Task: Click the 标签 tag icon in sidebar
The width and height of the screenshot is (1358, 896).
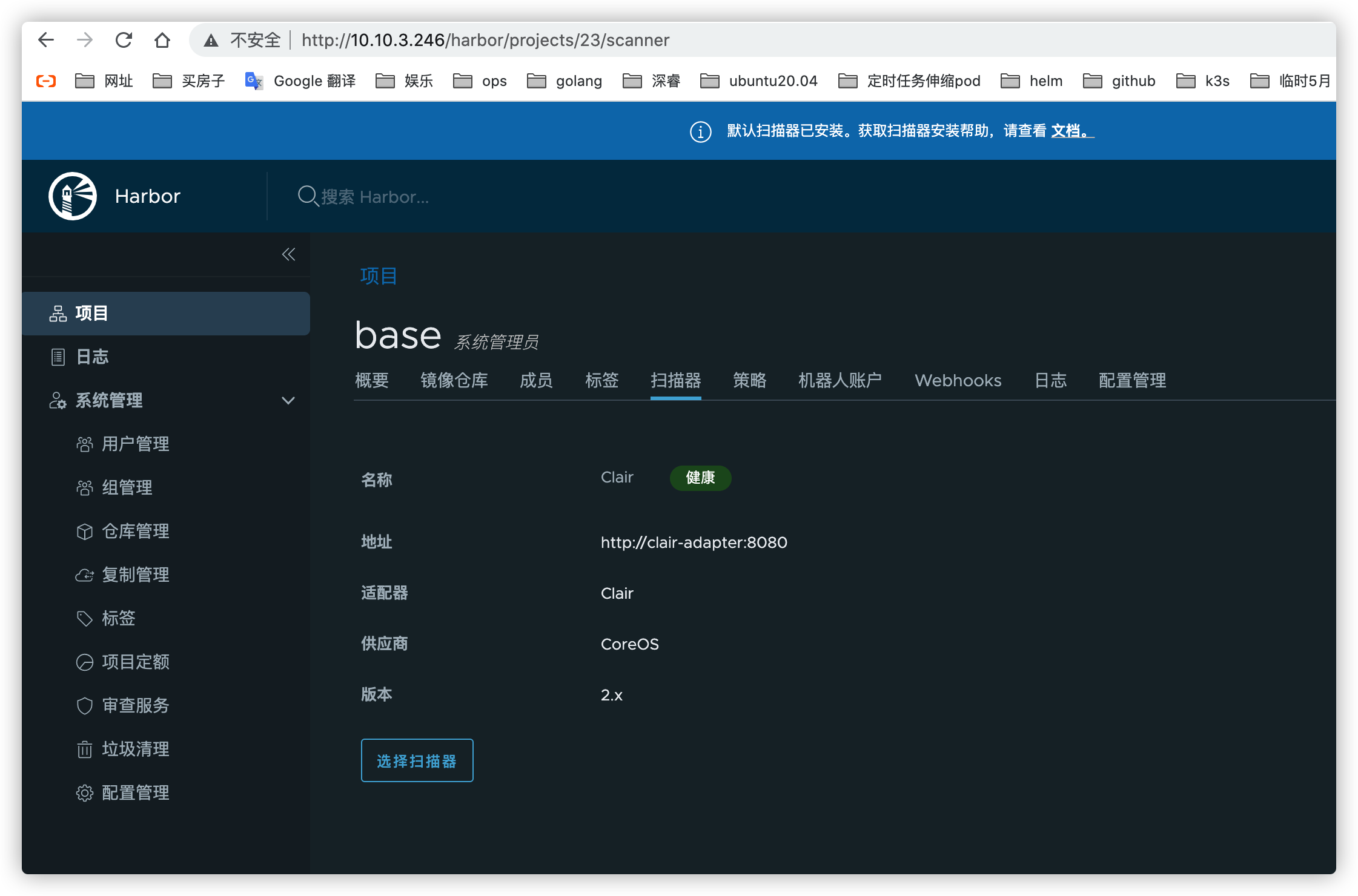Action: coord(85,619)
